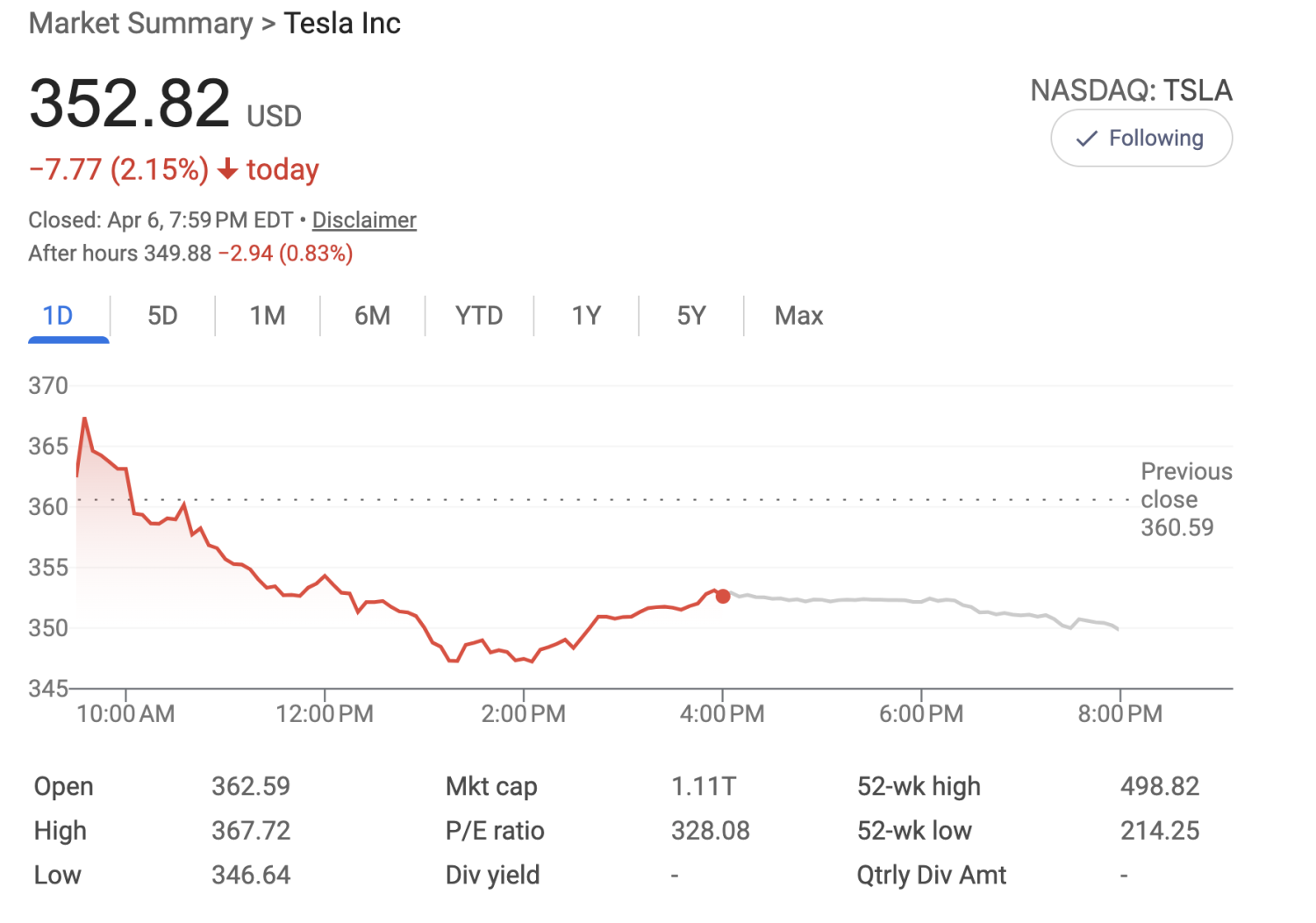1316x923 pixels.
Task: Switch to the 1Y range
Action: coord(586,315)
